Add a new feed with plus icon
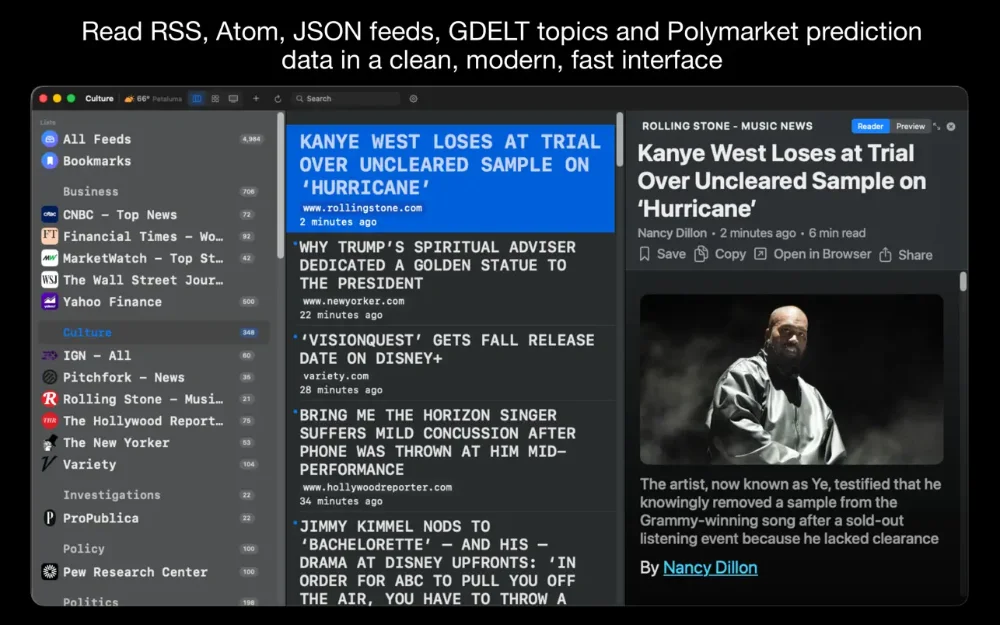Viewport: 1000px width, 625px height. [x=256, y=99]
